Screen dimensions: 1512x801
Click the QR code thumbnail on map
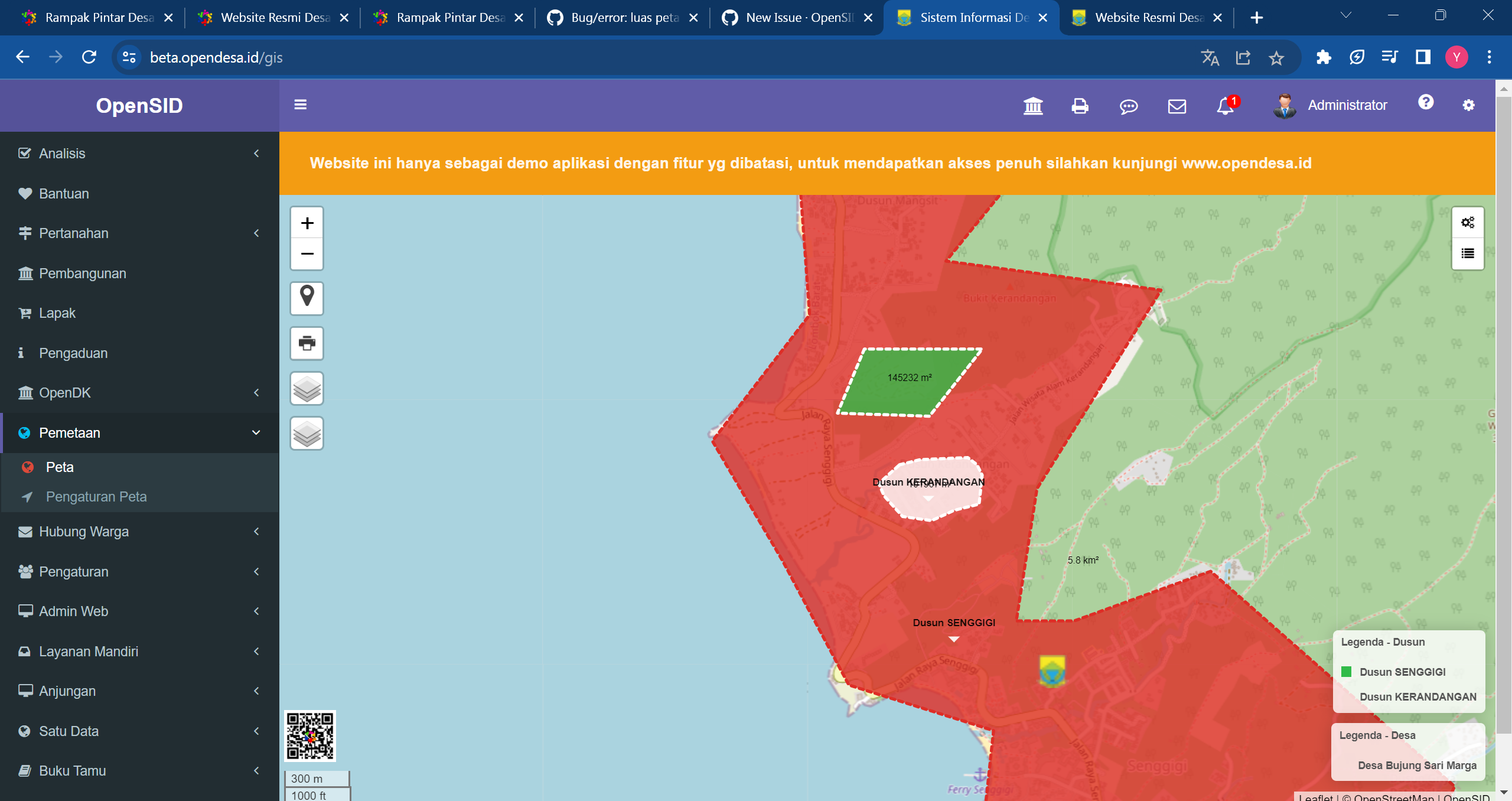point(310,735)
